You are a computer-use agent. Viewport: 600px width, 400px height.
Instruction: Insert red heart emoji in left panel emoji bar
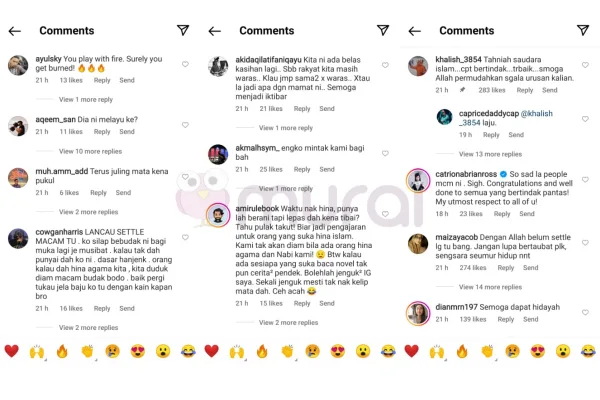pyautogui.click(x=11, y=351)
